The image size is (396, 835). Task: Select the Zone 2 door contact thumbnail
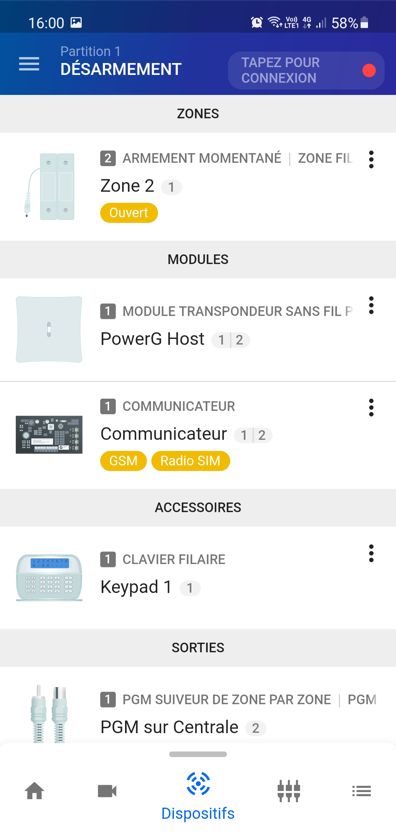click(x=49, y=186)
